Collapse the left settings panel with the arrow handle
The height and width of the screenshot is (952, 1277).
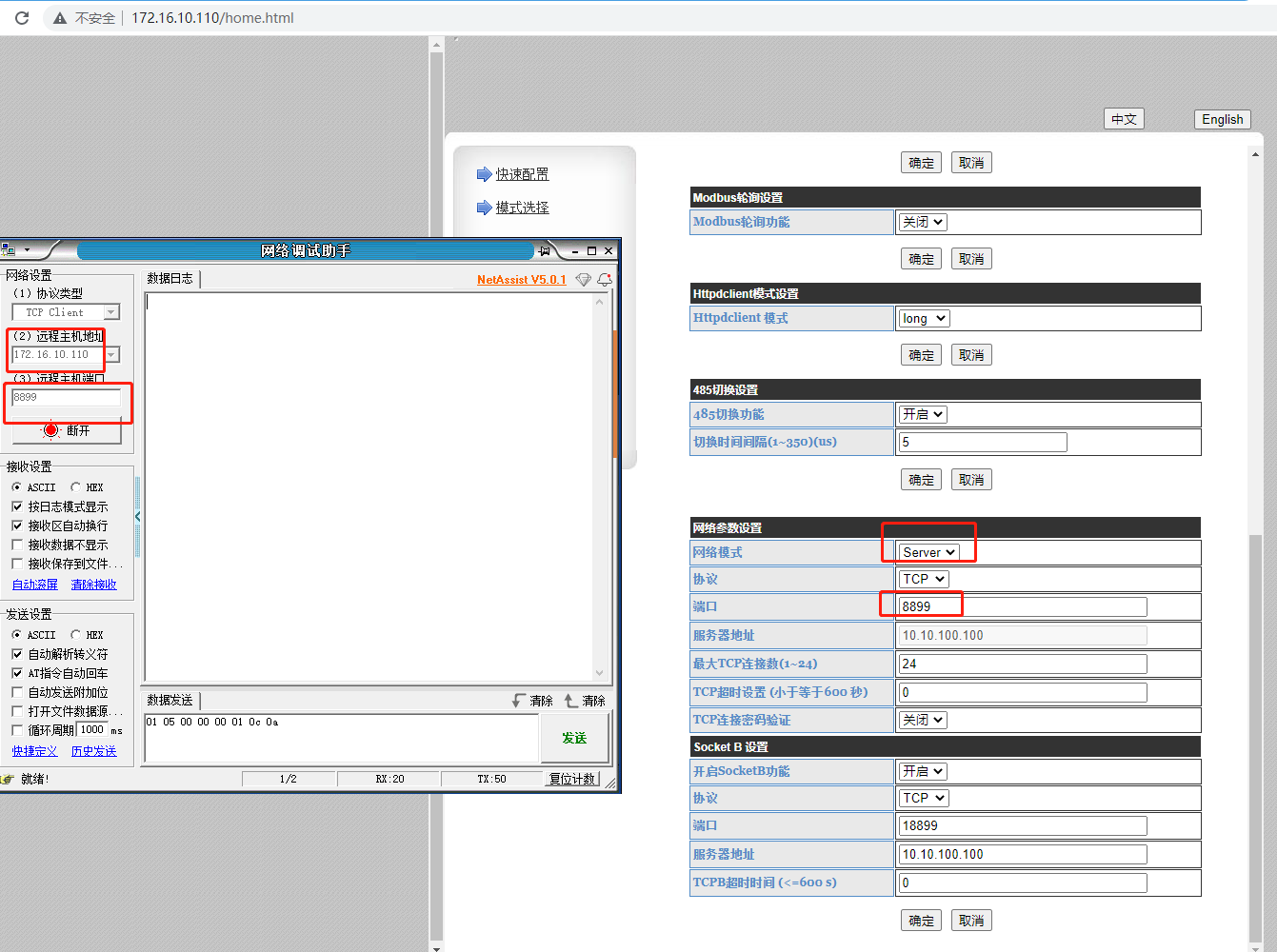tap(138, 517)
